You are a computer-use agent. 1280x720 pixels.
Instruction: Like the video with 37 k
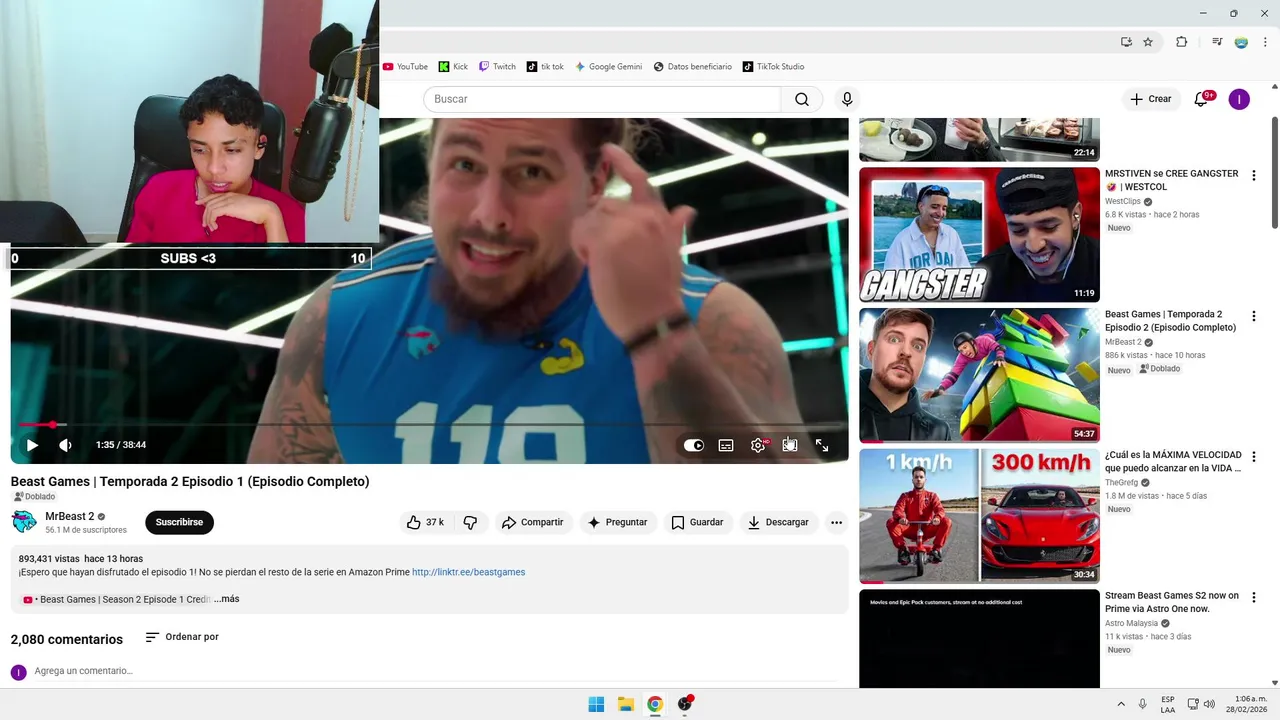425,522
